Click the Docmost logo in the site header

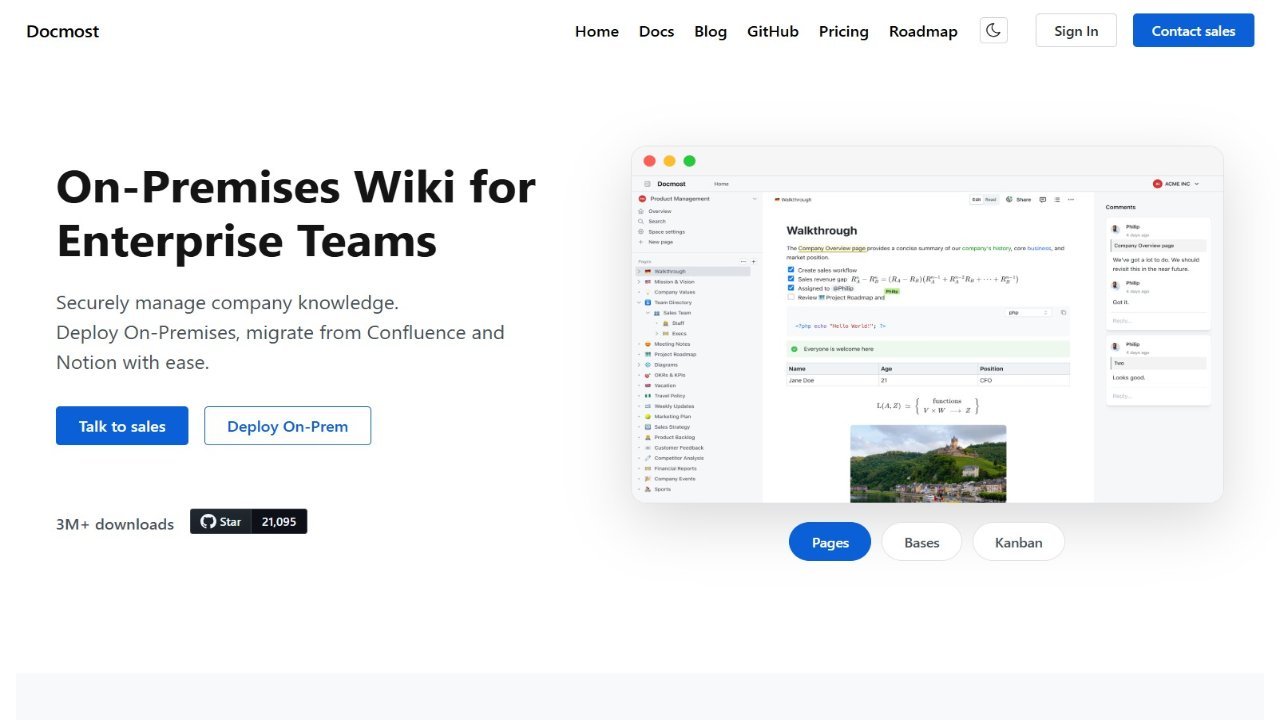pos(63,31)
